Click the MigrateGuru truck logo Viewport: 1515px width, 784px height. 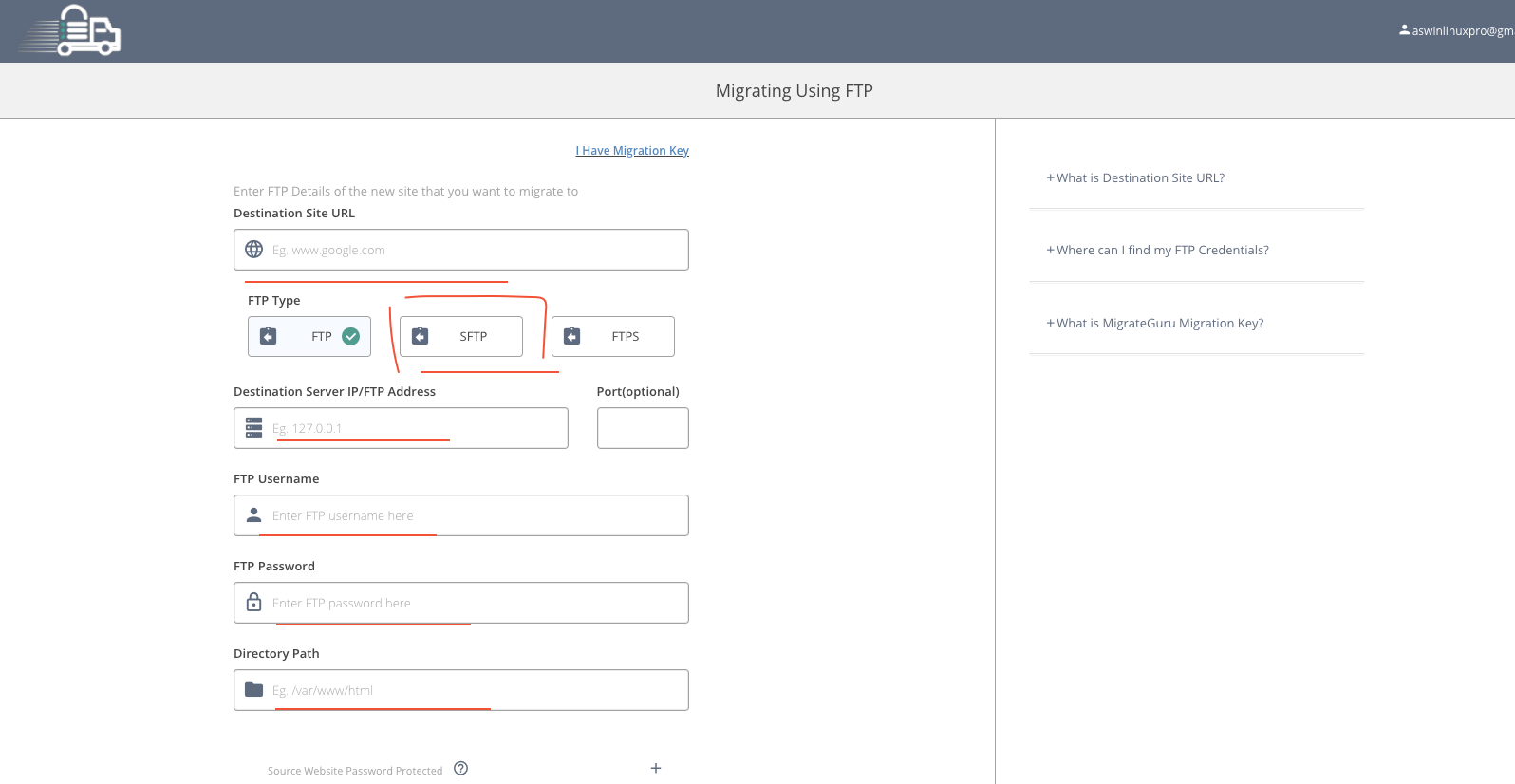click(x=71, y=31)
